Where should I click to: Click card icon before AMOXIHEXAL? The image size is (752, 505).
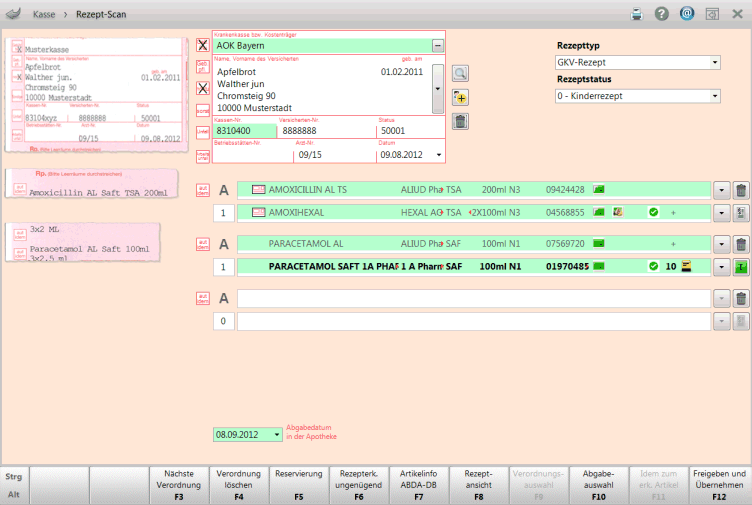pyautogui.click(x=258, y=212)
